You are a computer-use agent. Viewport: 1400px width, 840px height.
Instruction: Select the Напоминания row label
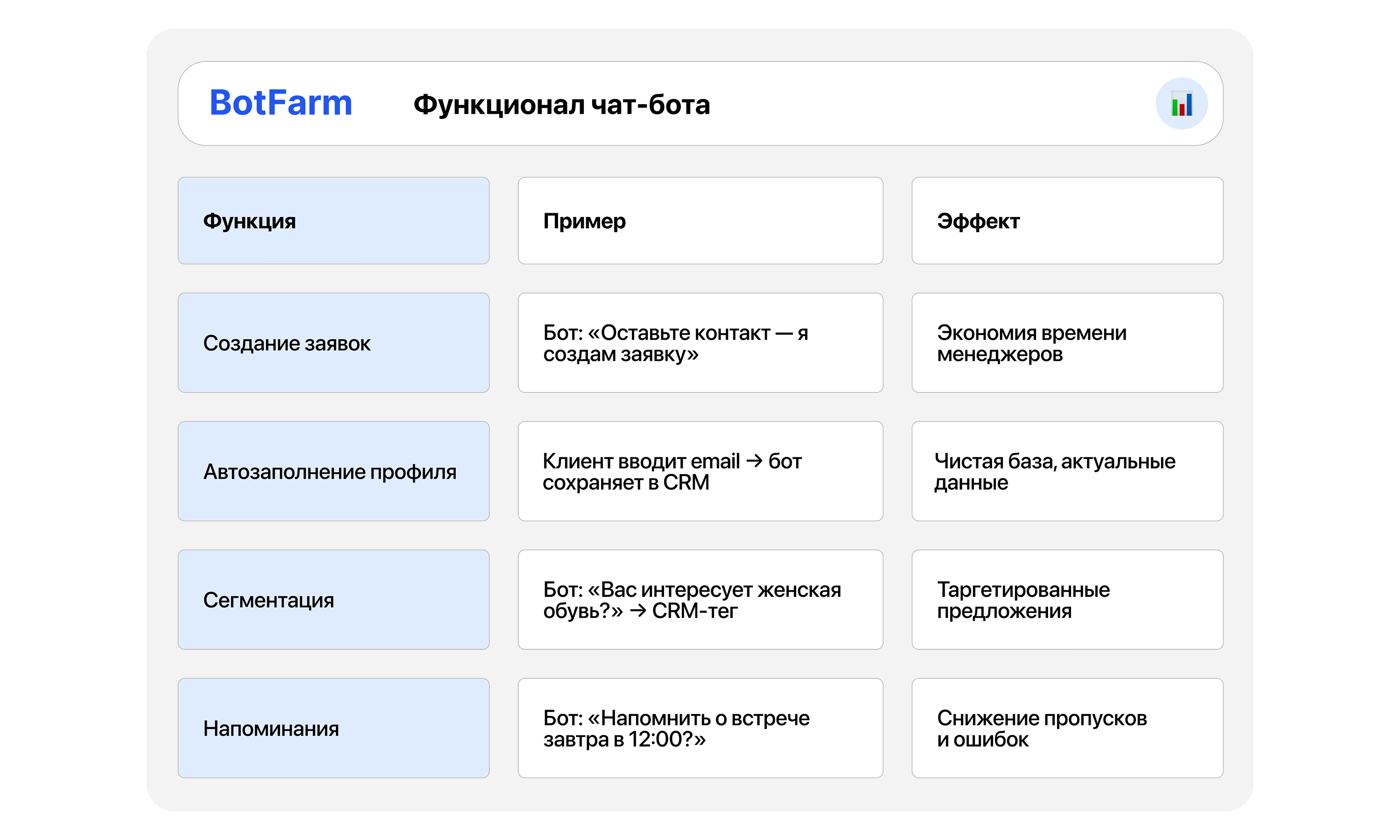coord(333,728)
